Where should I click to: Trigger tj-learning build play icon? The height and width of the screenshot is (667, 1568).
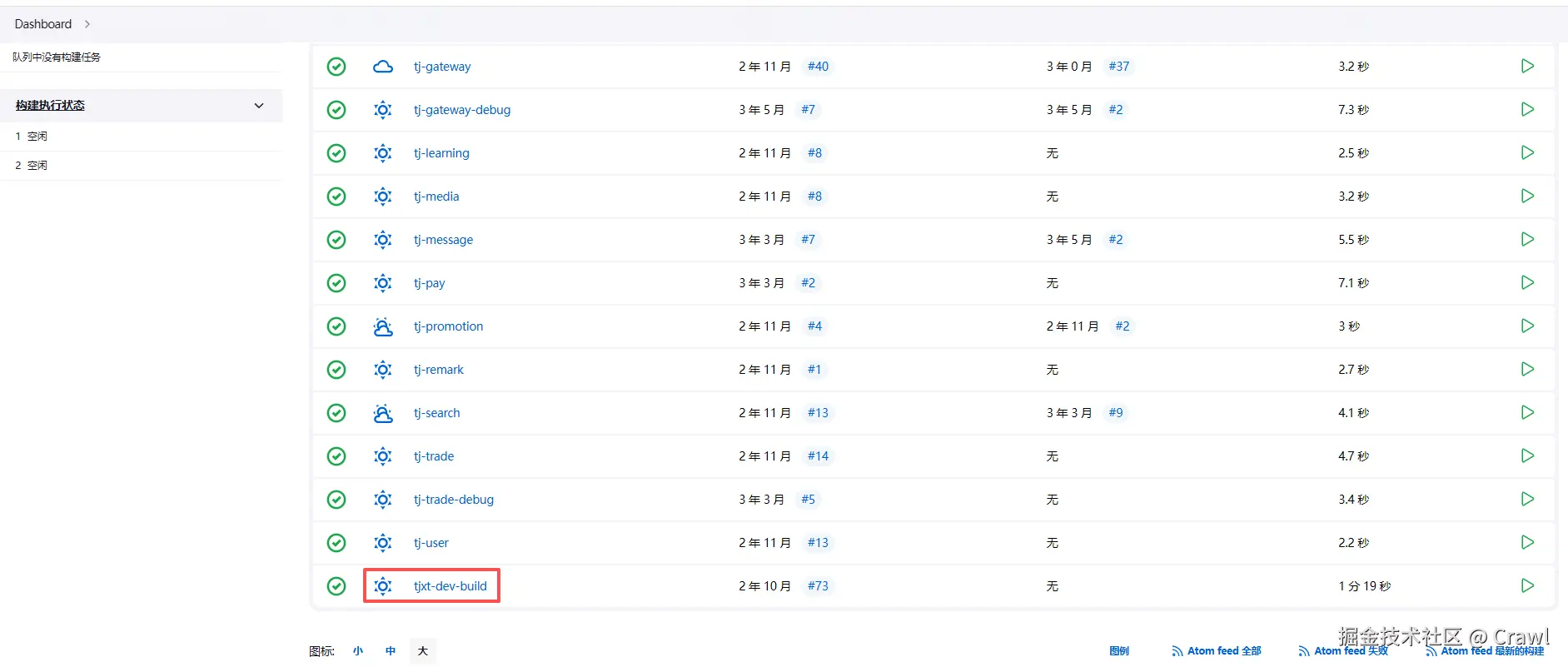[x=1527, y=152]
